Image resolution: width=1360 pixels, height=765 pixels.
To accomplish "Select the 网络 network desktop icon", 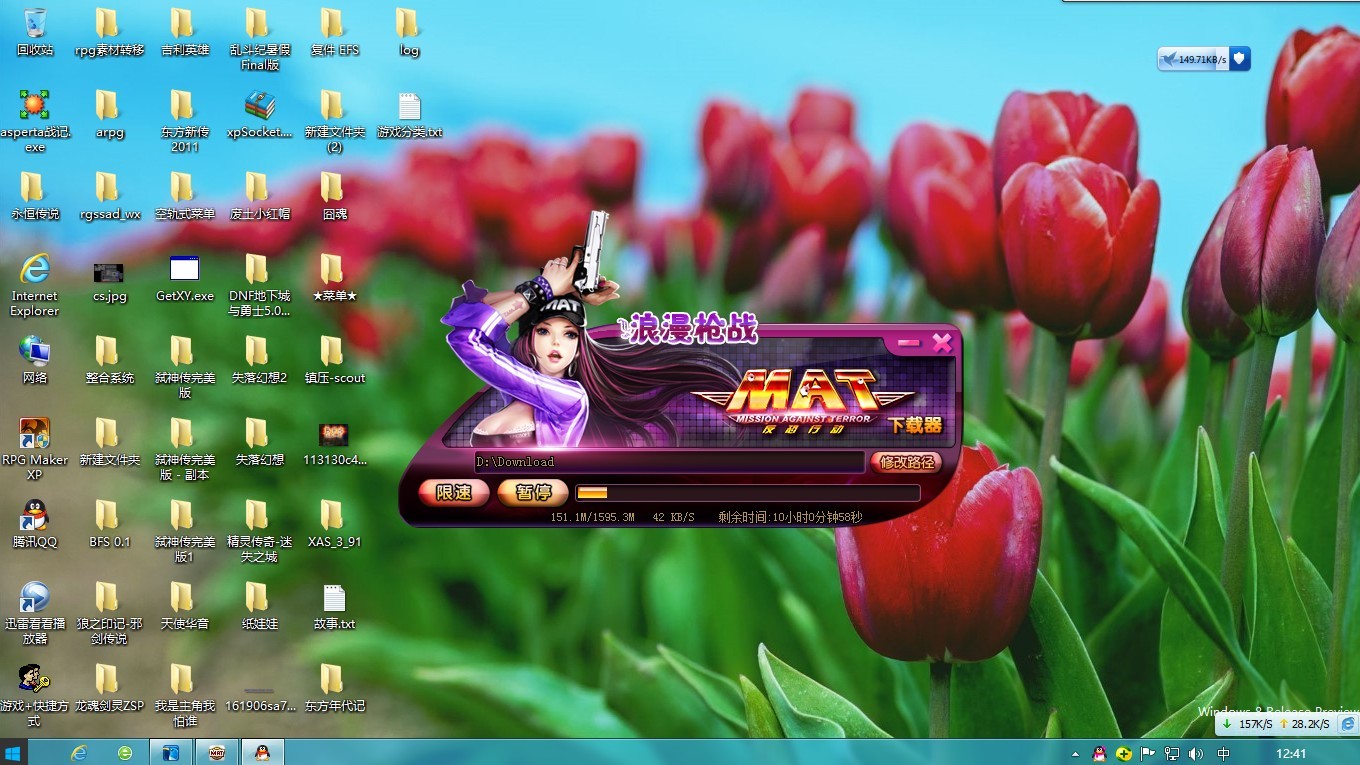I will point(35,360).
